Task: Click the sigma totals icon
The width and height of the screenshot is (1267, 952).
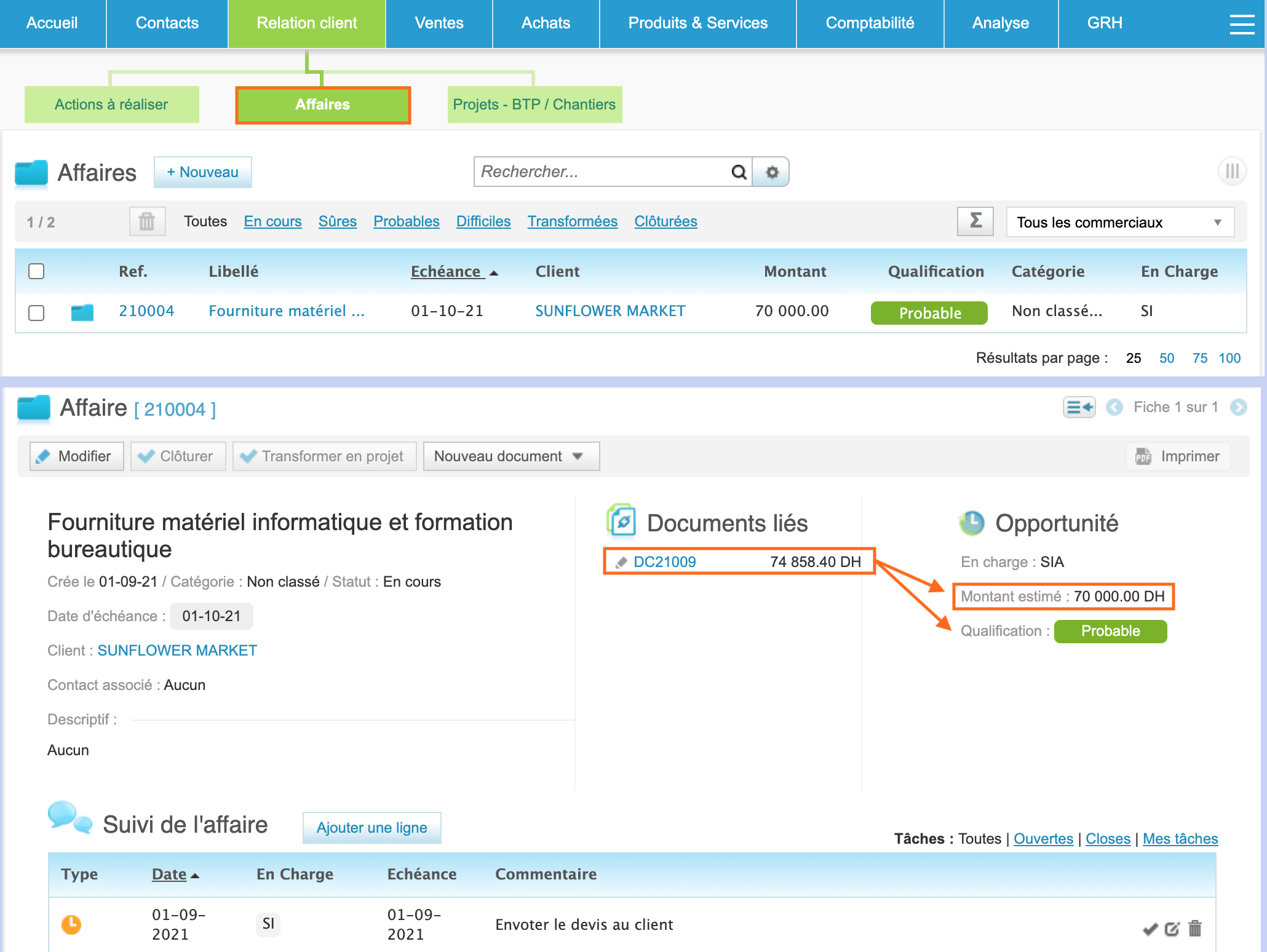Action: 975,221
